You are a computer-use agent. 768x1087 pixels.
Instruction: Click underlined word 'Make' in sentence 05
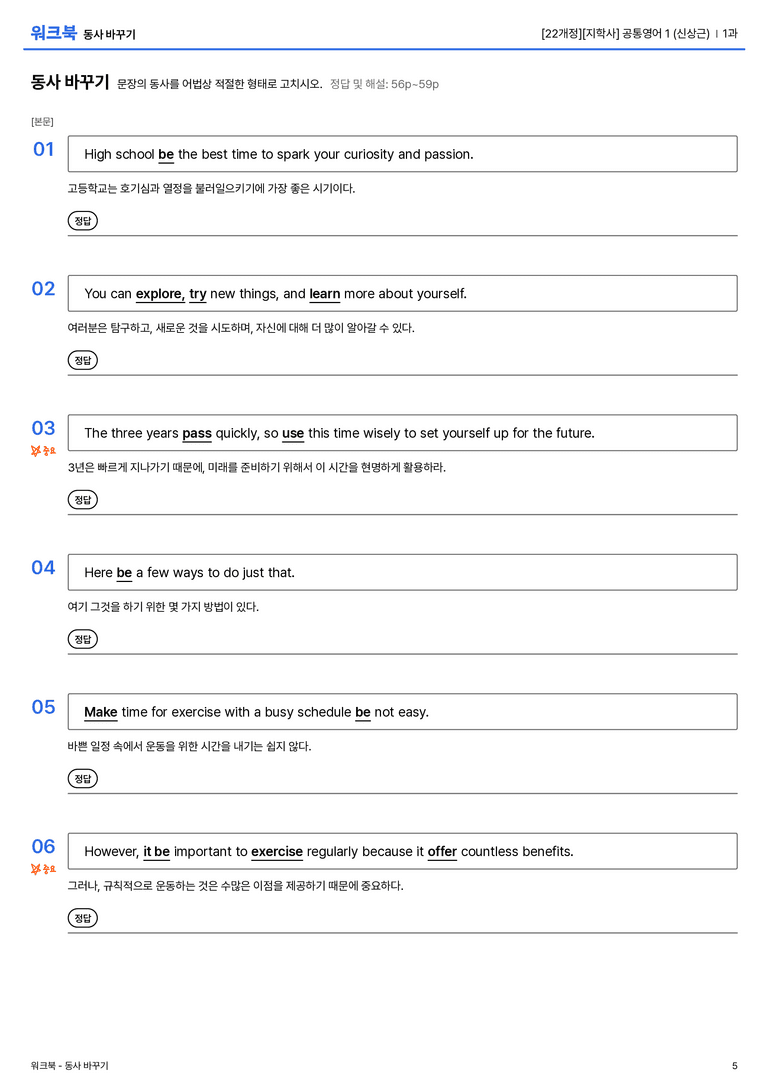point(101,712)
